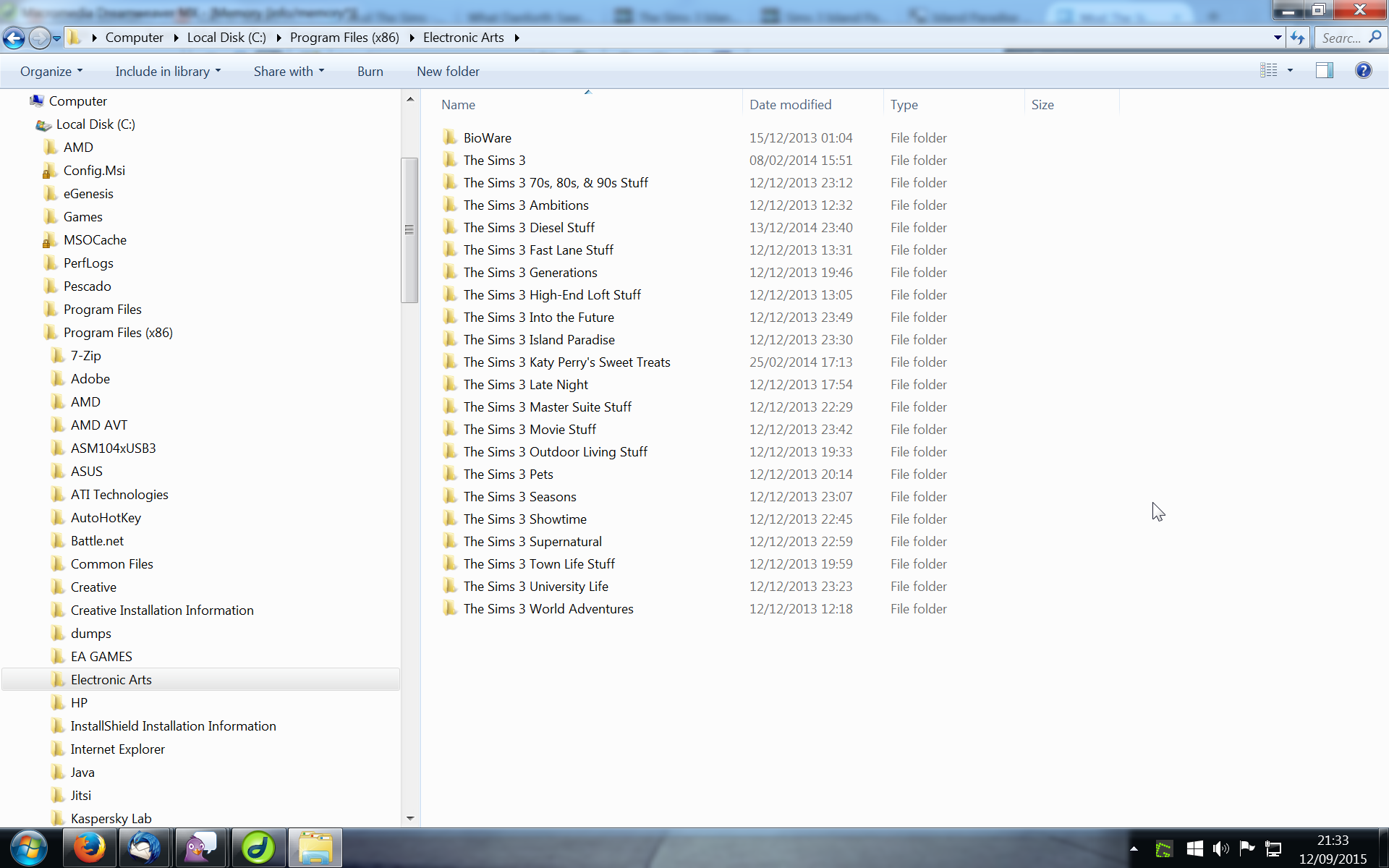
Task: Click the magnifier search icon
Action: [1375, 37]
